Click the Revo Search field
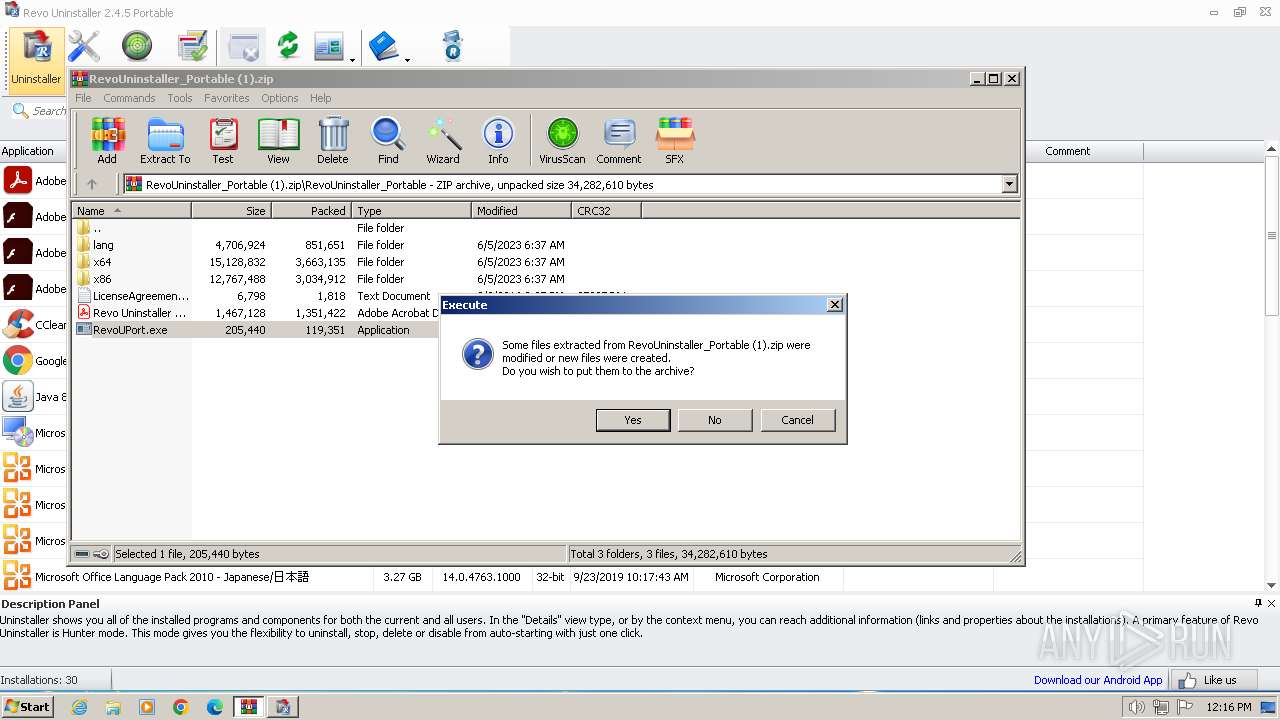1280x720 pixels. click(x=40, y=111)
